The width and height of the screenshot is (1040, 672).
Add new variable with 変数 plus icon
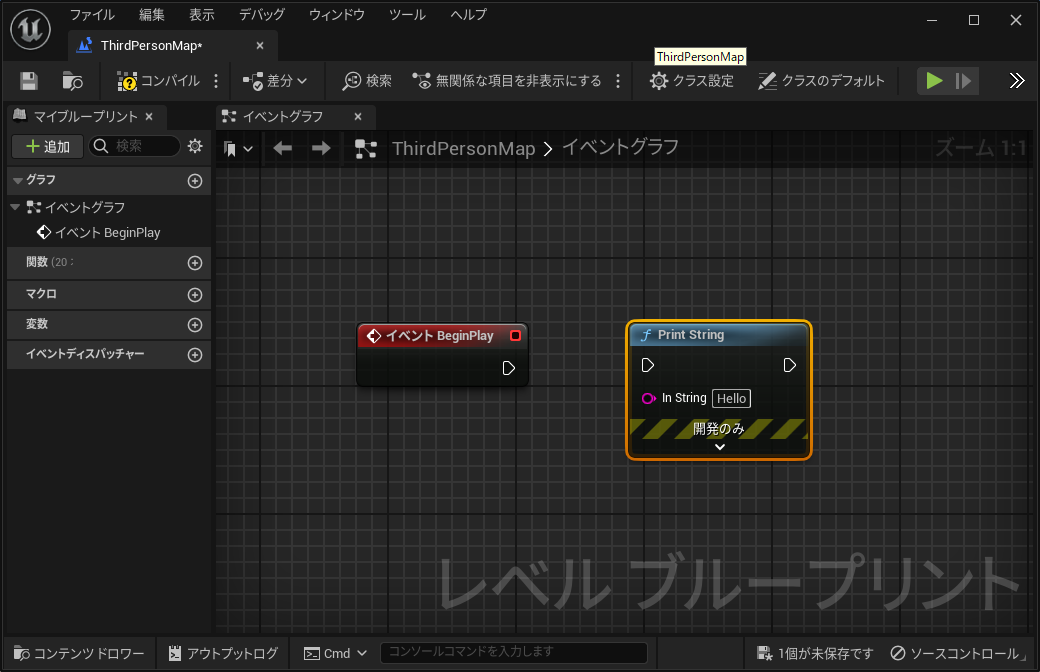click(195, 324)
